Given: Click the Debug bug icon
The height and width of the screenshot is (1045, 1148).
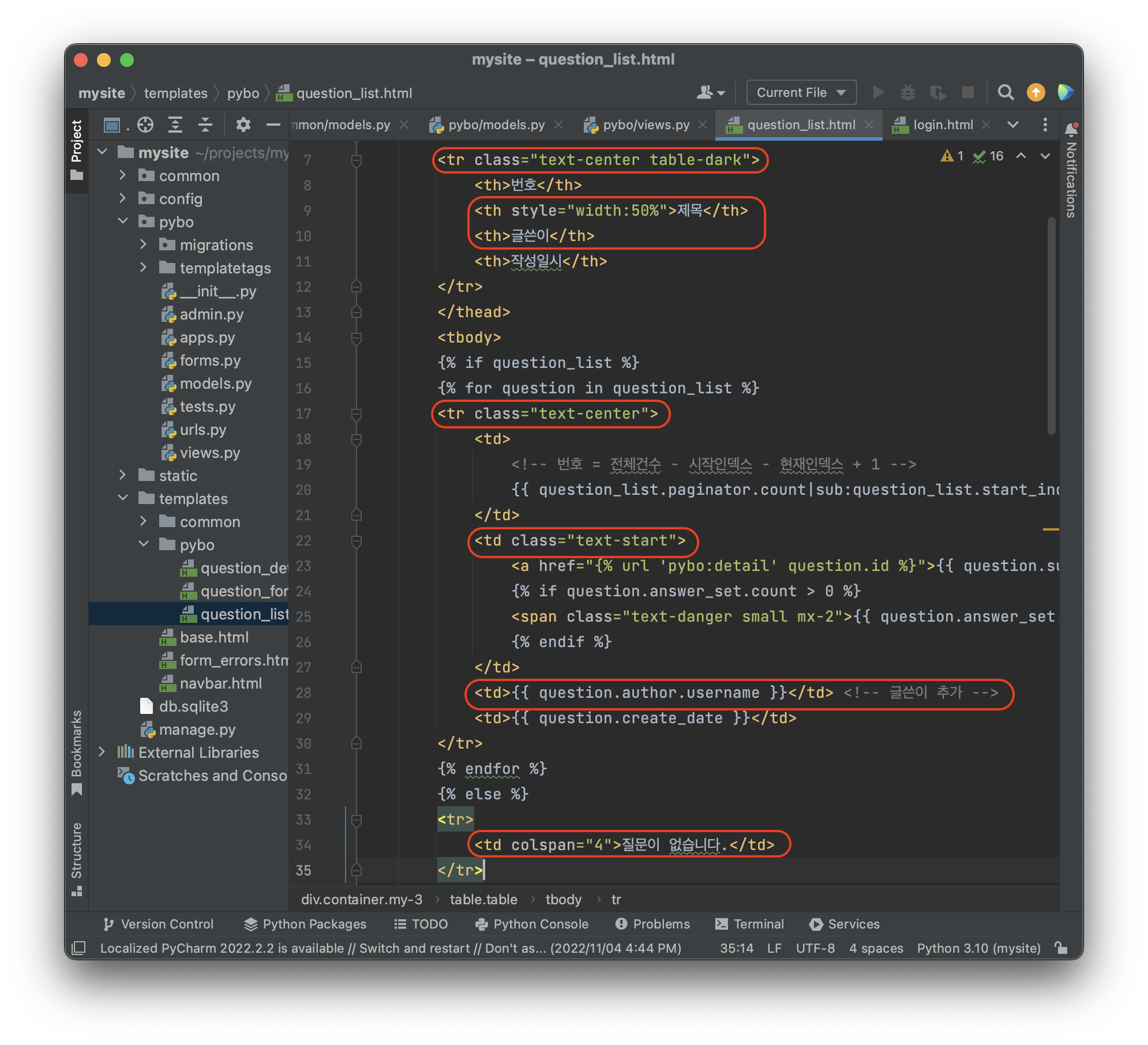Looking at the screenshot, I should (908, 92).
